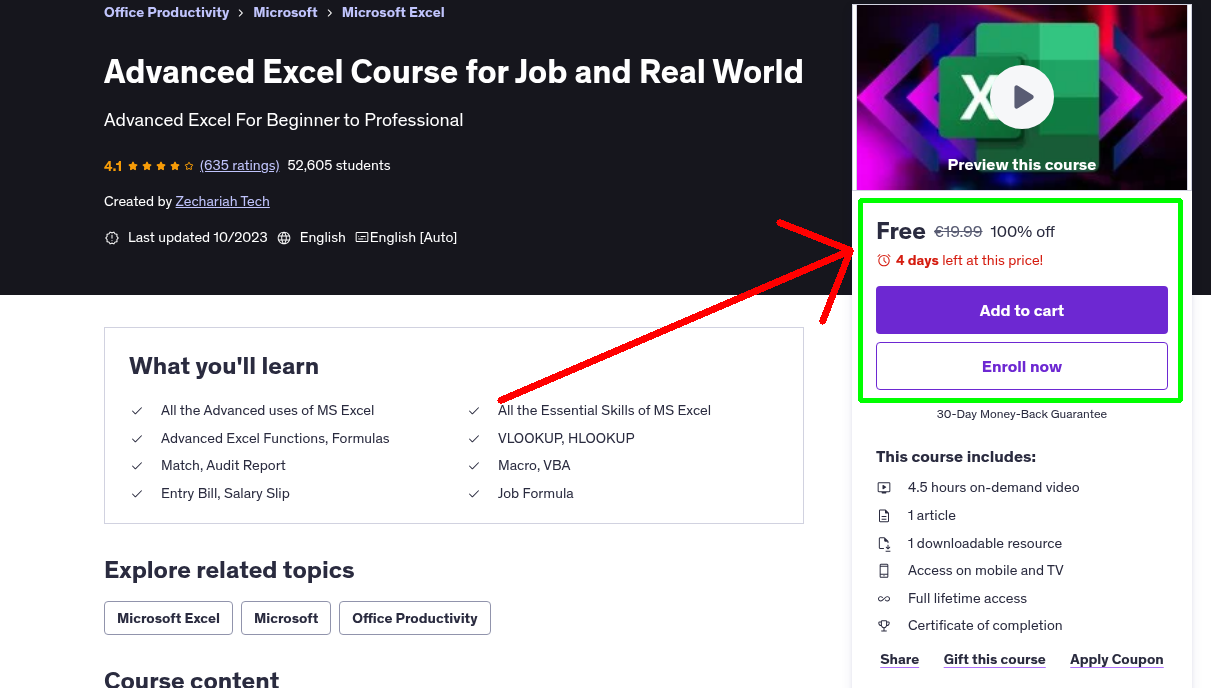This screenshot has width=1211, height=688.
Task: Click the downloadable resource icon
Action: coord(884,544)
